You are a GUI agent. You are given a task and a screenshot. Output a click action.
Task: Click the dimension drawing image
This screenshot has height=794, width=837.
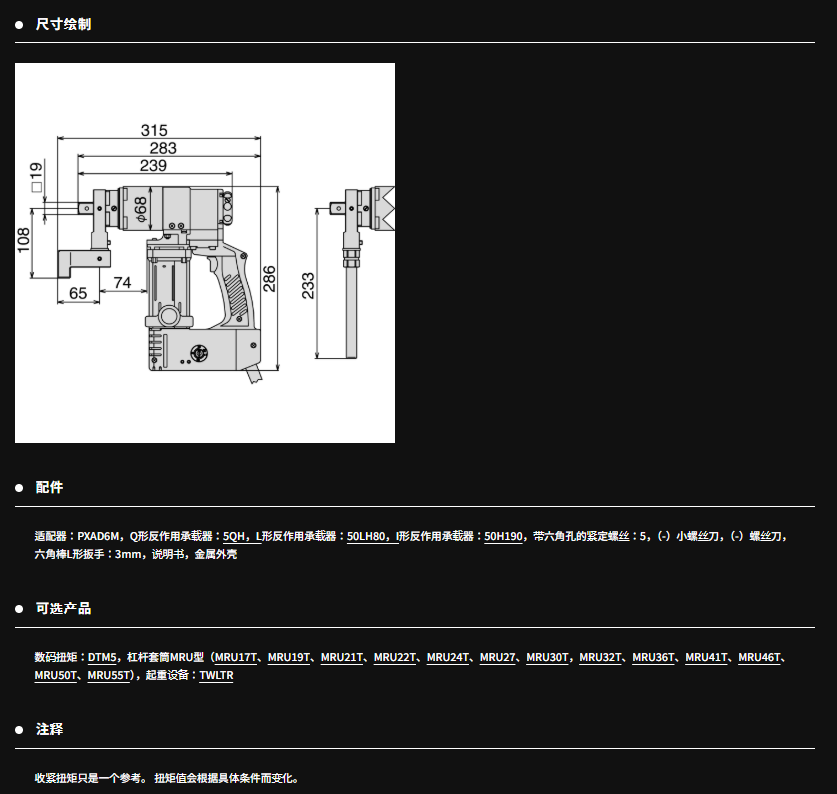coord(205,253)
